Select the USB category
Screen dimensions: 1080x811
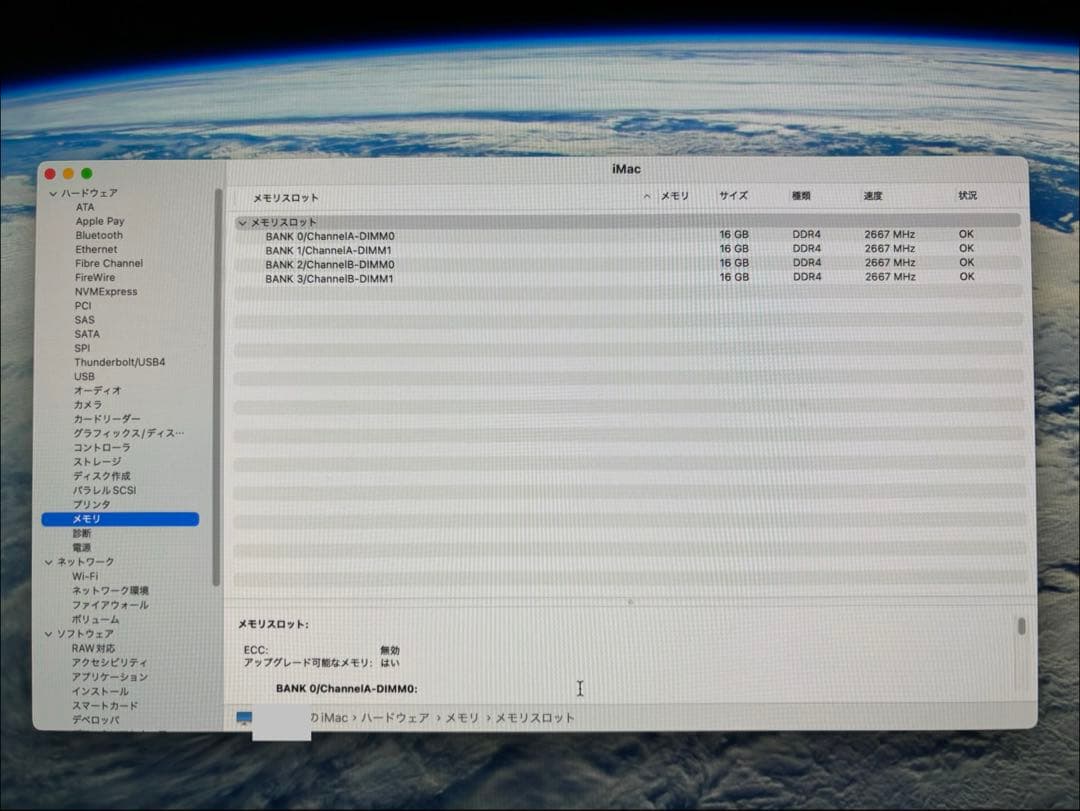click(x=83, y=376)
